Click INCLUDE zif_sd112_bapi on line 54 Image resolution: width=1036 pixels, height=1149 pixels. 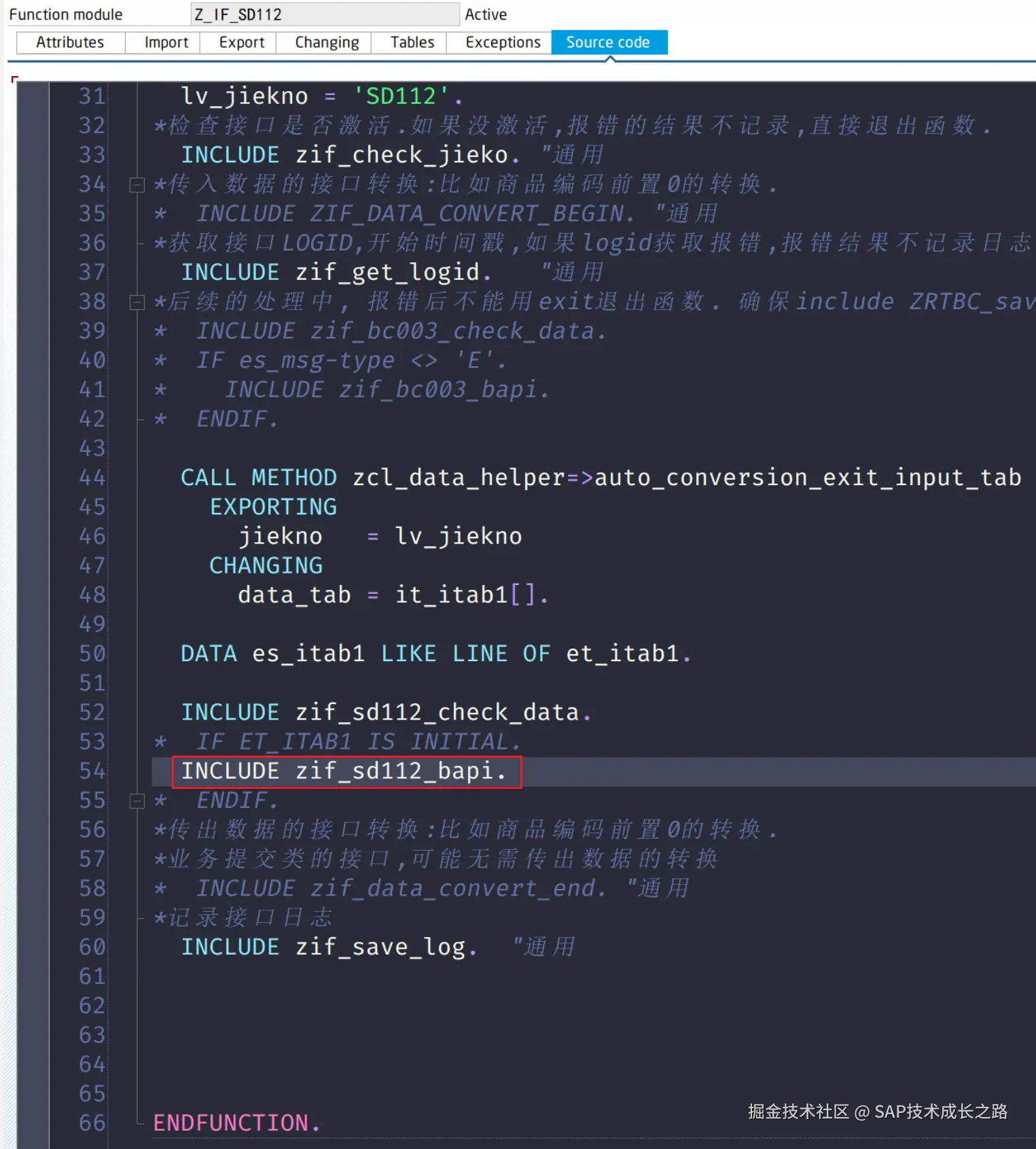tap(344, 771)
